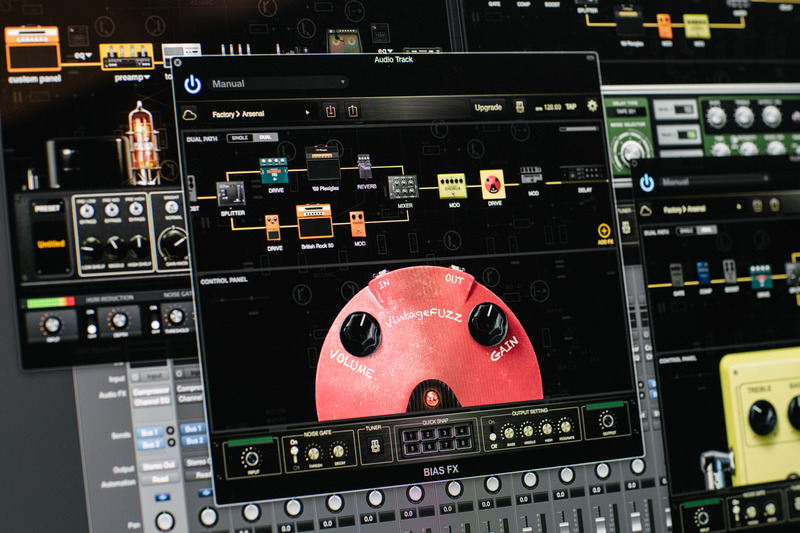Click the Add FX plus icon
This screenshot has width=800, height=533.
point(603,231)
